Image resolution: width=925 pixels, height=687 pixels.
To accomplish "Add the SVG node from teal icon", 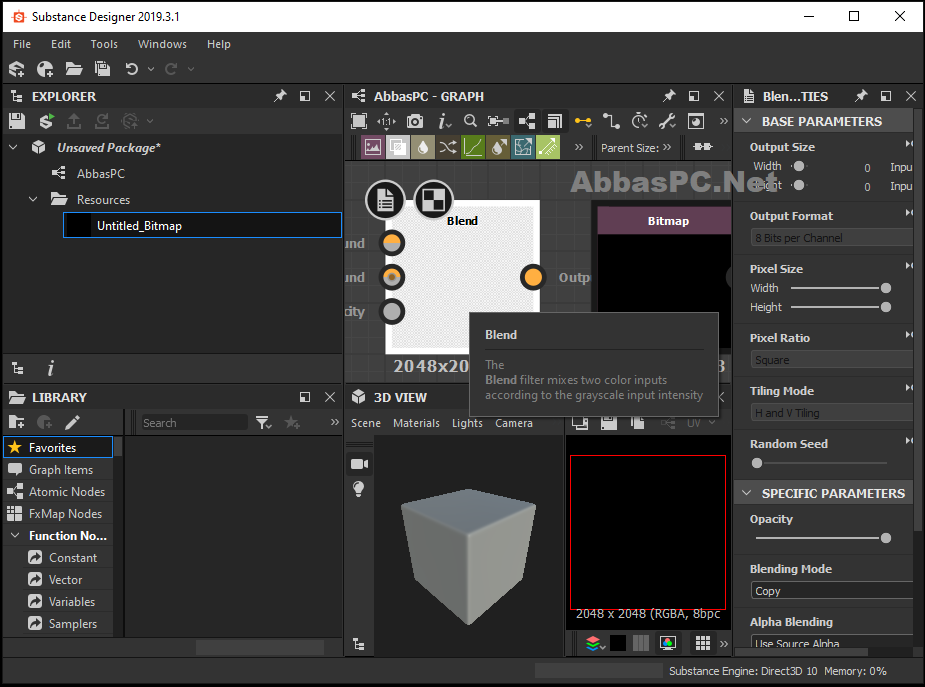I will [x=523, y=147].
